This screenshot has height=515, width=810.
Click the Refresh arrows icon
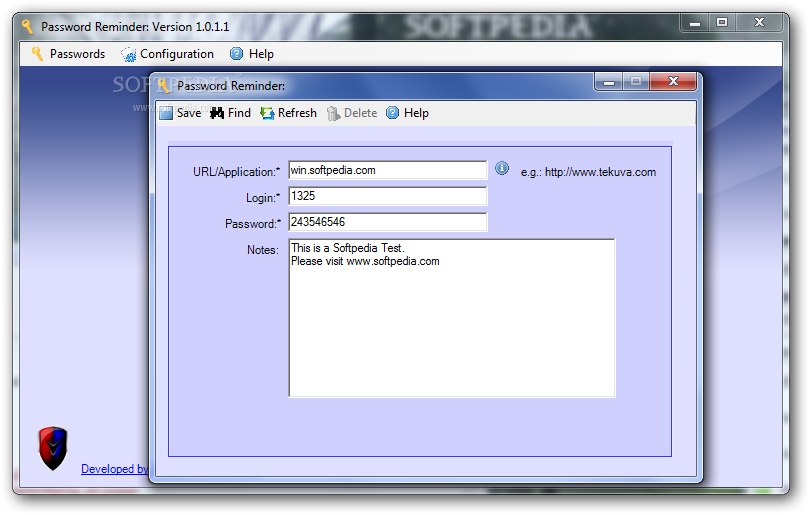click(267, 113)
